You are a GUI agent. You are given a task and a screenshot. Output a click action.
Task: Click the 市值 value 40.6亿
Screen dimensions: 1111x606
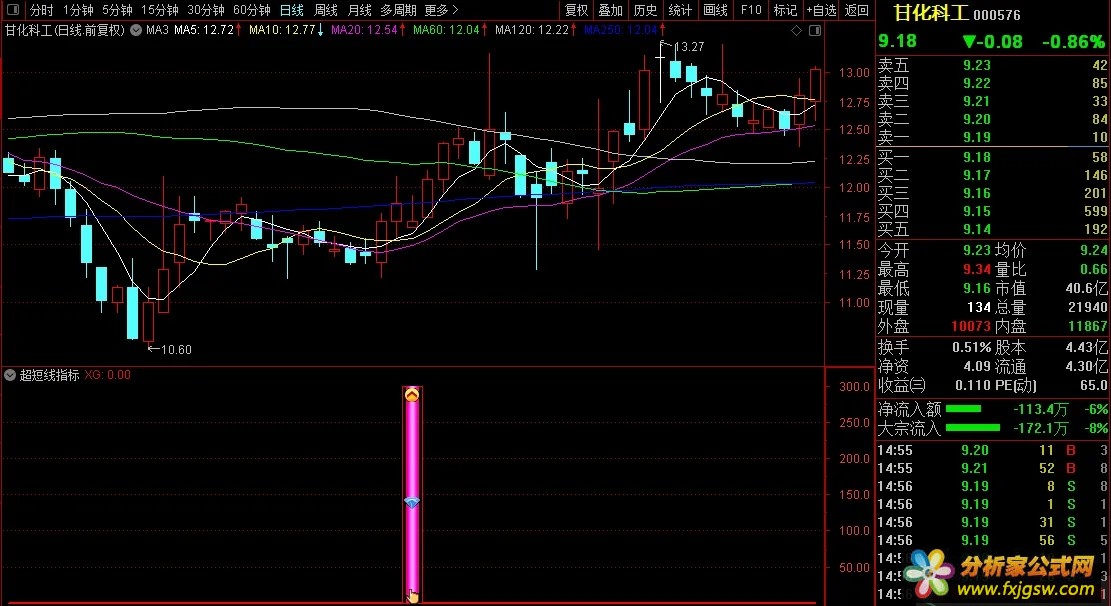pyautogui.click(x=1086, y=288)
